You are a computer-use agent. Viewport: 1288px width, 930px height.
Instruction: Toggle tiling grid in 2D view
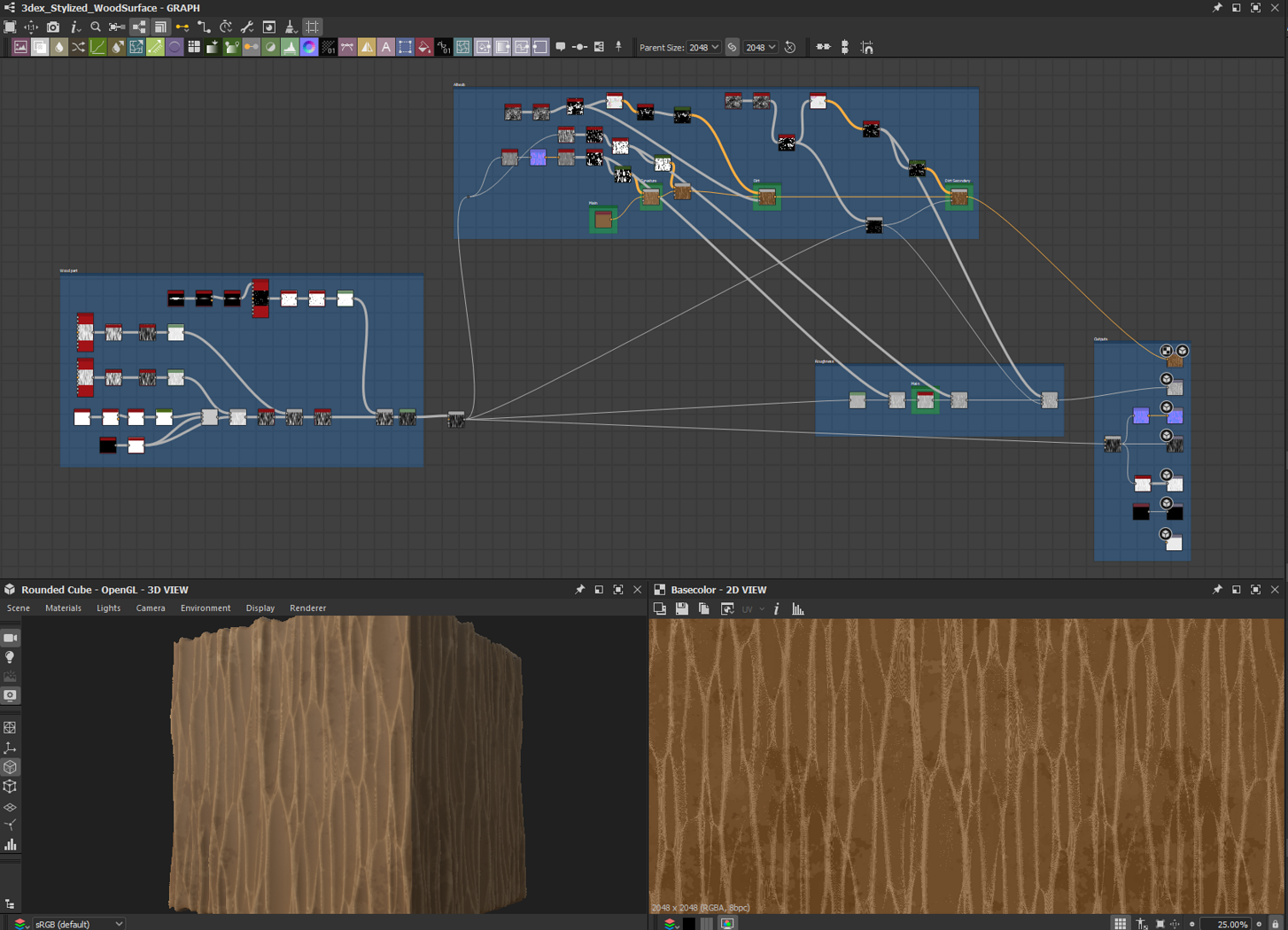pyautogui.click(x=1121, y=924)
